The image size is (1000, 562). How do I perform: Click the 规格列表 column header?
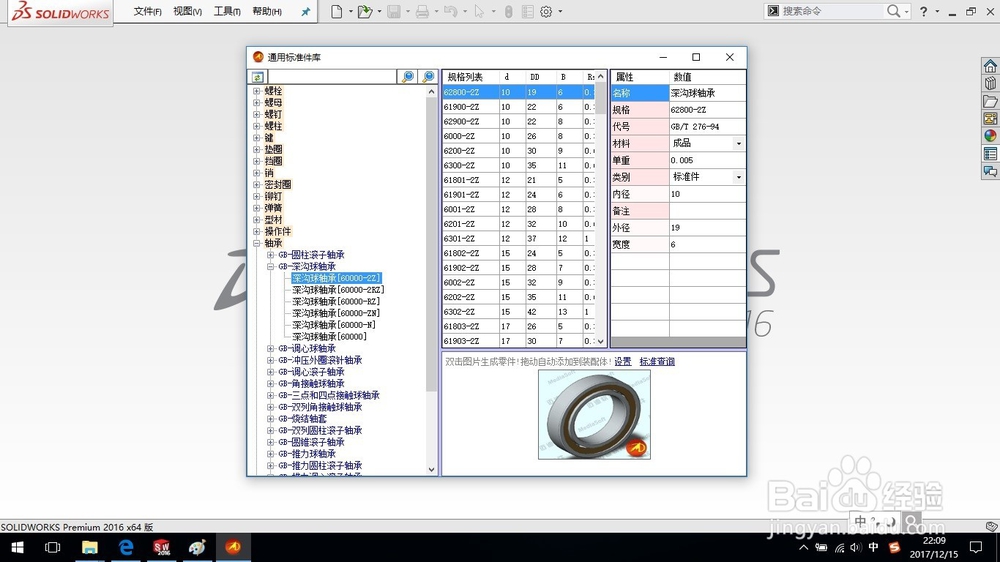[470, 77]
